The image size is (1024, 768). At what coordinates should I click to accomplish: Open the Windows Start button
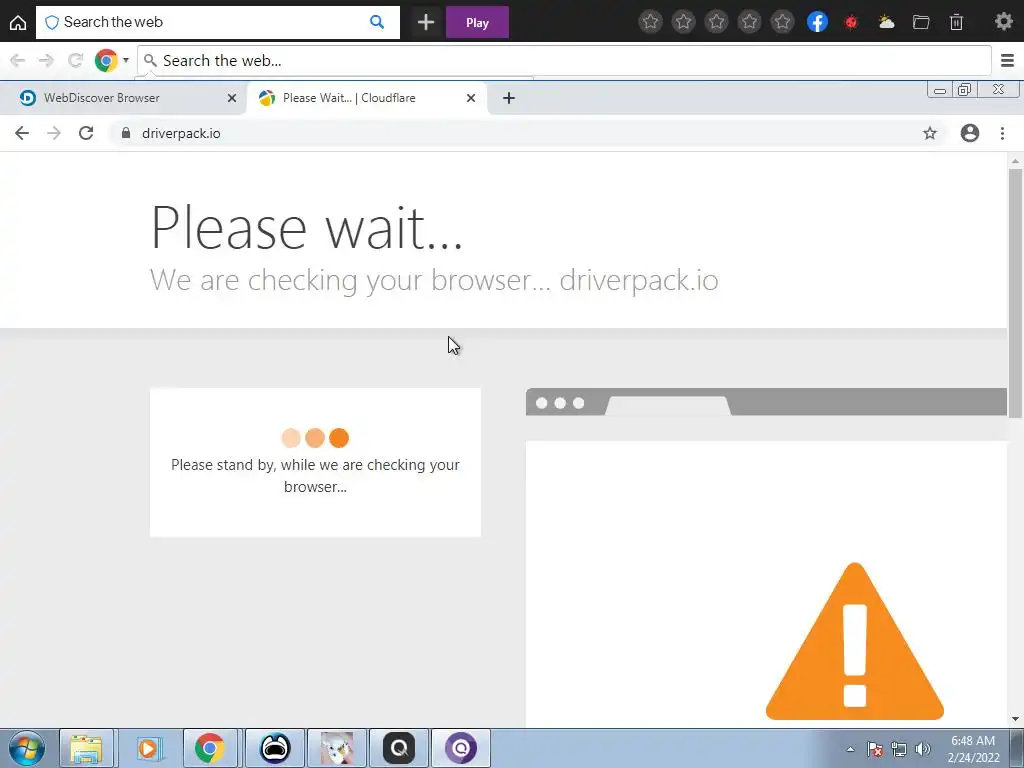26,748
